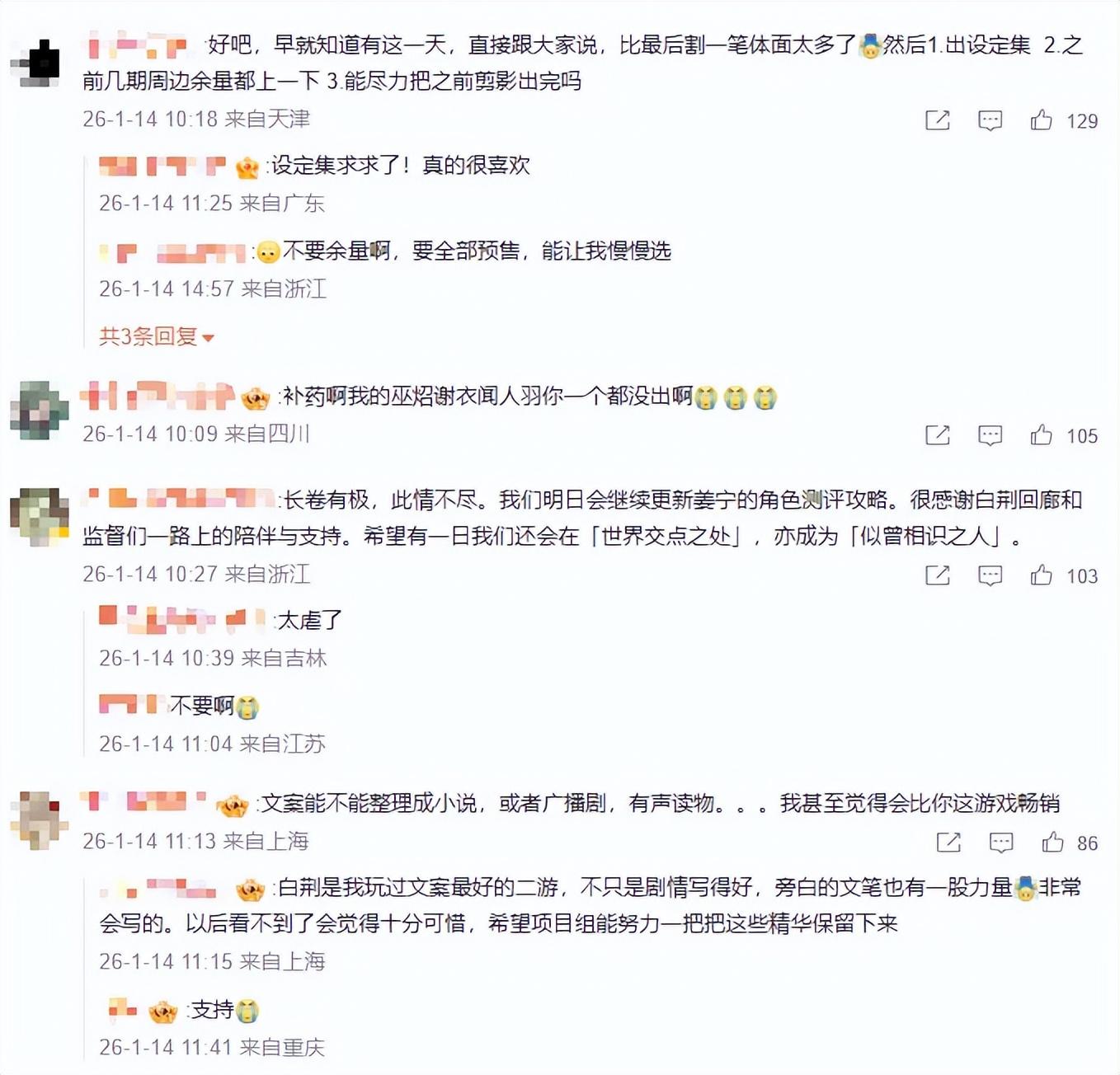Like the Sichuan comment with 105 likes

pyautogui.click(x=1042, y=435)
